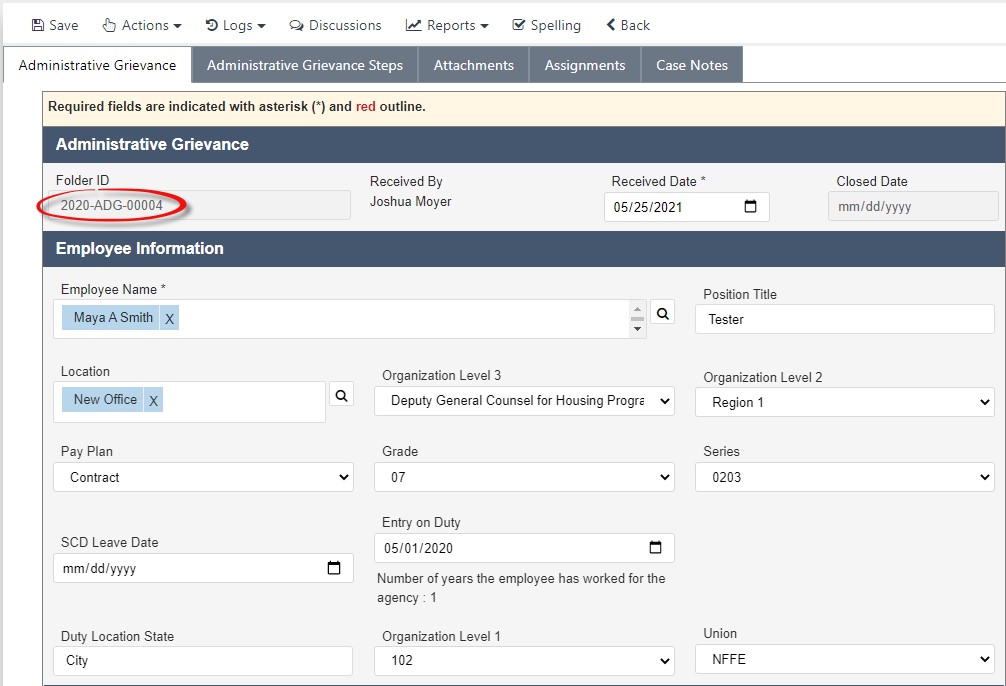Click the Entry on Duty date field
The height and width of the screenshot is (686, 1006).
pyautogui.click(x=524, y=548)
